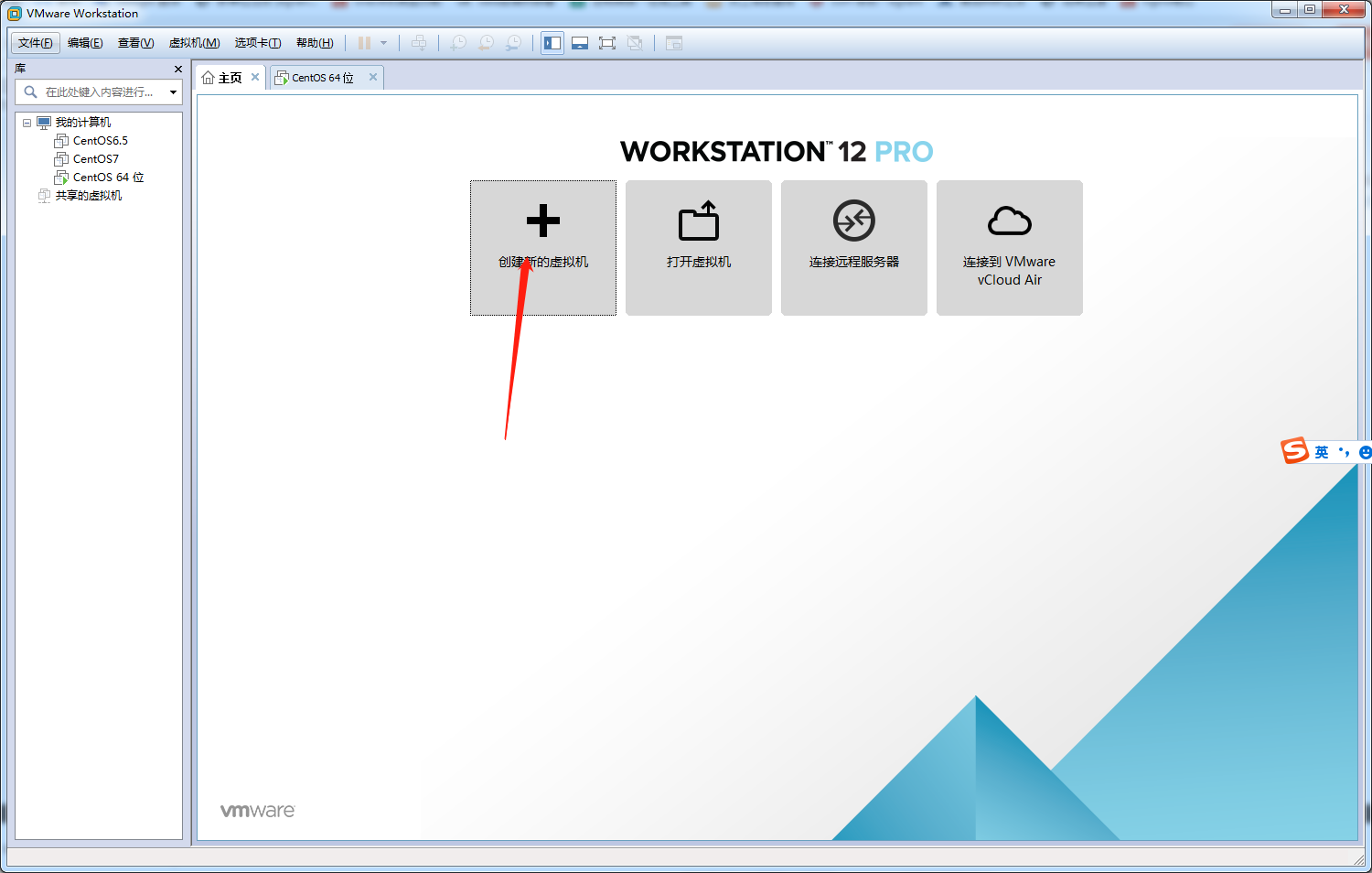The image size is (1372, 873).
Task: Select the CentOS6.5 virtual machine
Action: click(101, 141)
